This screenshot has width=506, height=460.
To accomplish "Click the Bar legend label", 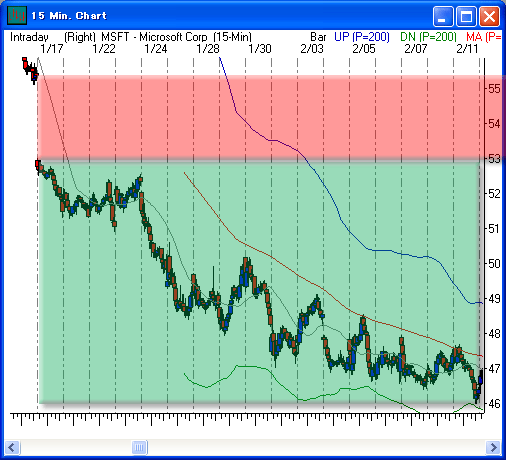I will tap(318, 37).
